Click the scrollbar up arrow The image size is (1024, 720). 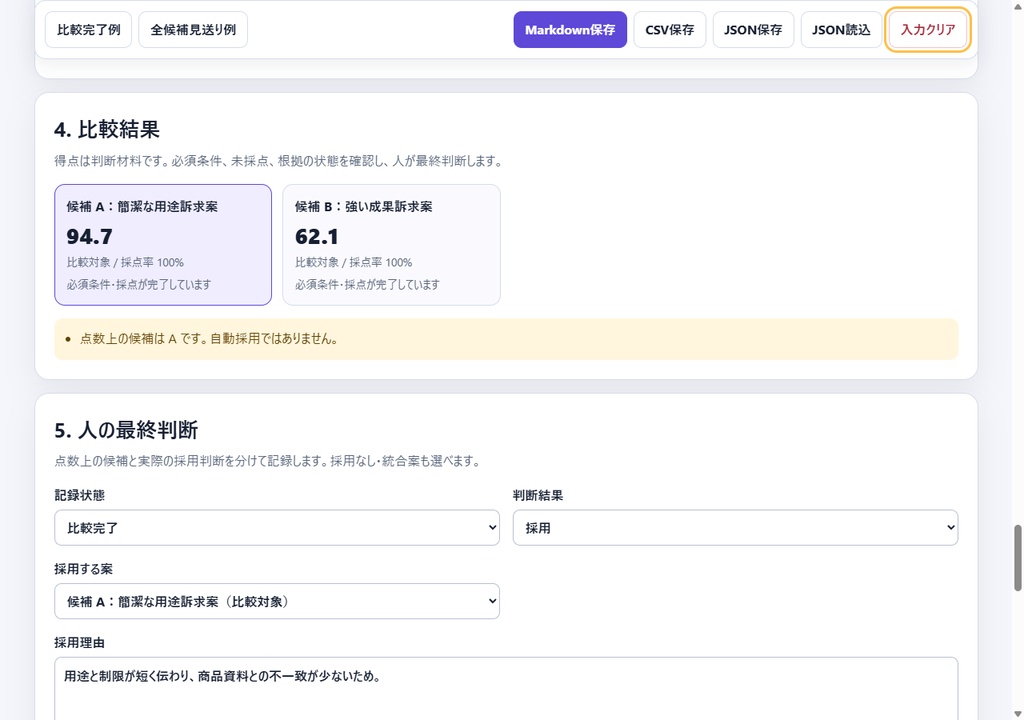click(x=1017, y=5)
